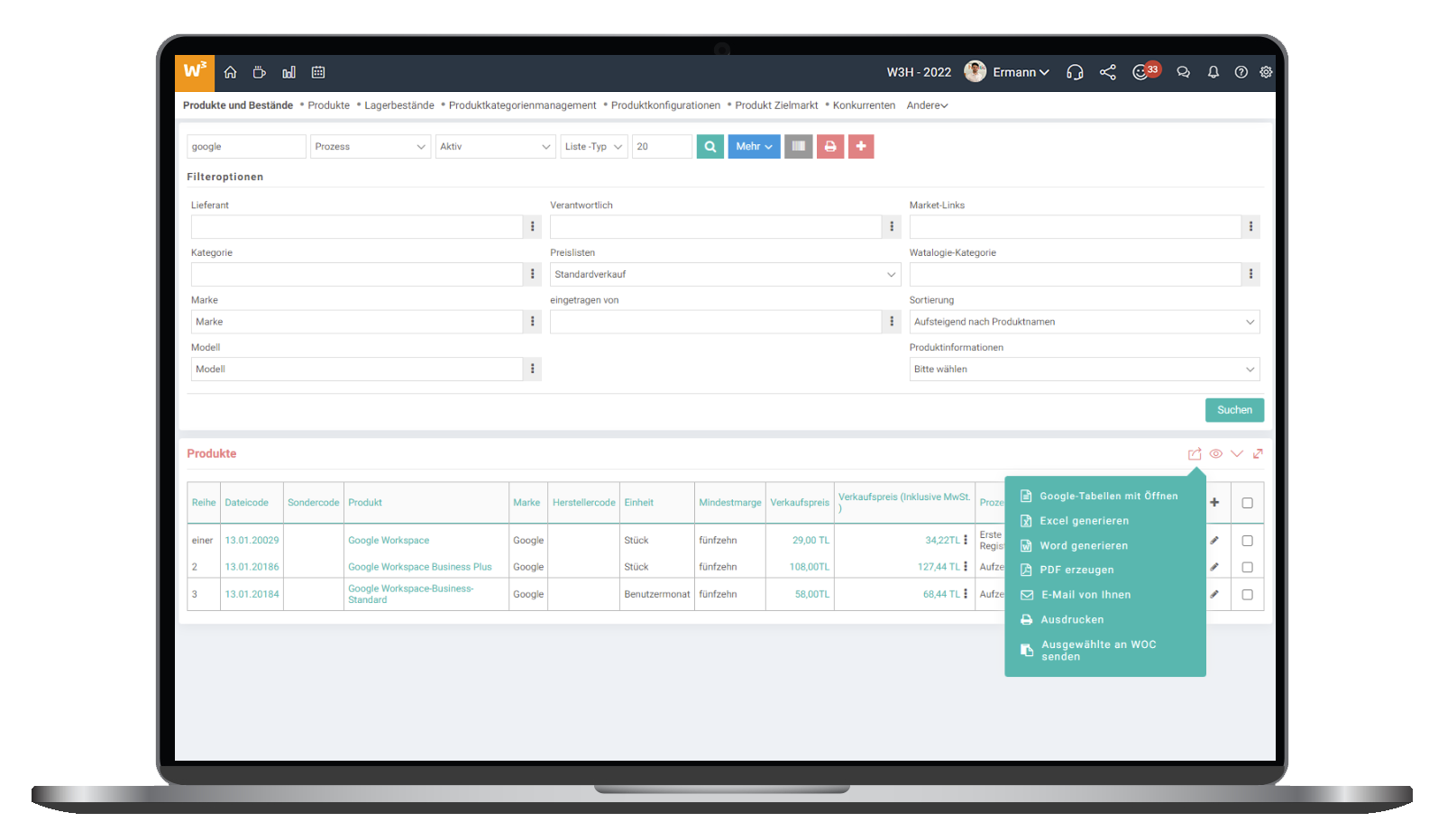Open the headset support icon
Viewport: 1438px width, 840px height.
(x=1075, y=72)
